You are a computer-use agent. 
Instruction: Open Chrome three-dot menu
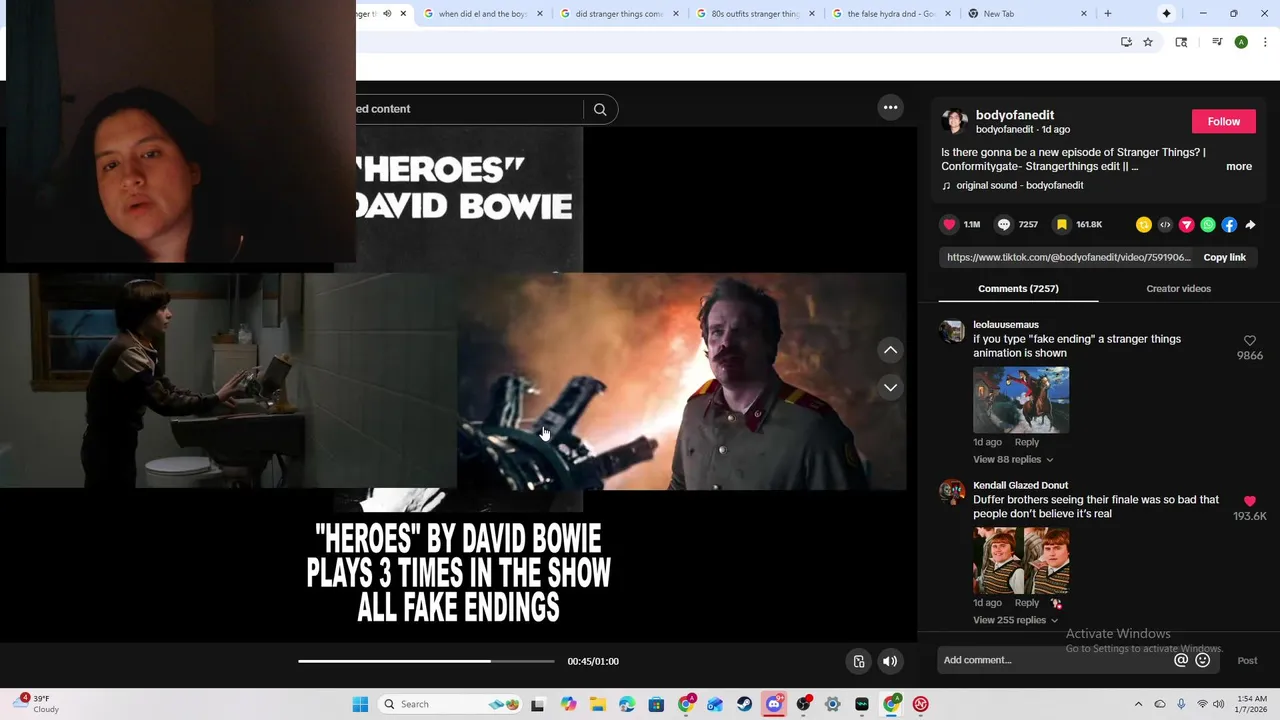1266,42
